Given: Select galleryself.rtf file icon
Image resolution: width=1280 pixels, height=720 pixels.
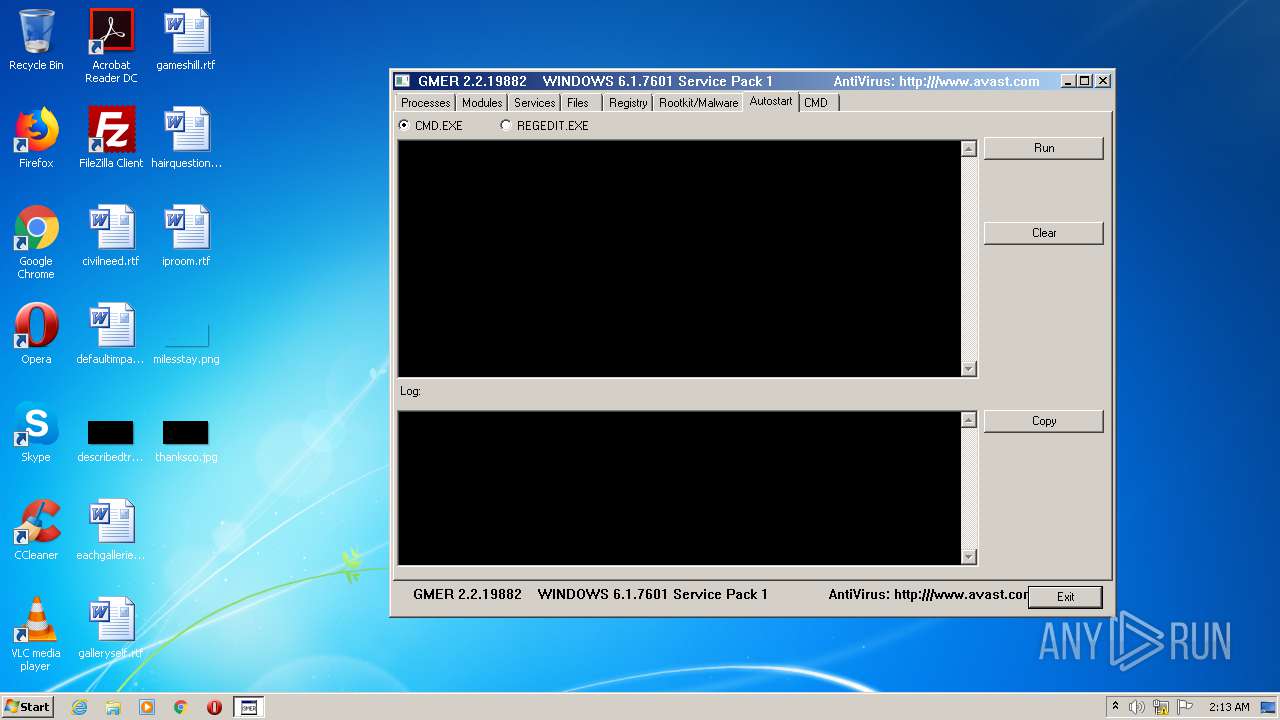Looking at the screenshot, I should [111, 628].
